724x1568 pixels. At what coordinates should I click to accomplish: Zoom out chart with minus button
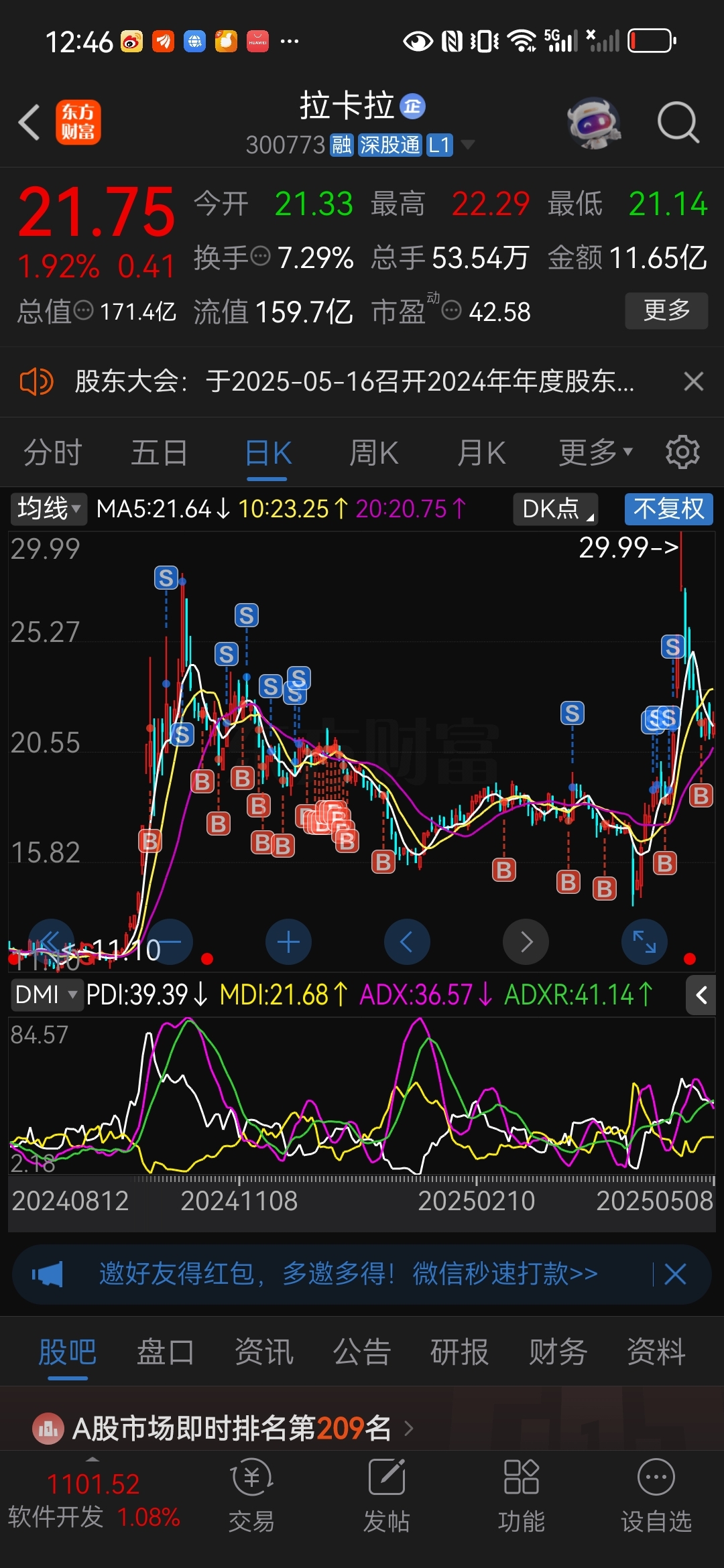pyautogui.click(x=170, y=942)
